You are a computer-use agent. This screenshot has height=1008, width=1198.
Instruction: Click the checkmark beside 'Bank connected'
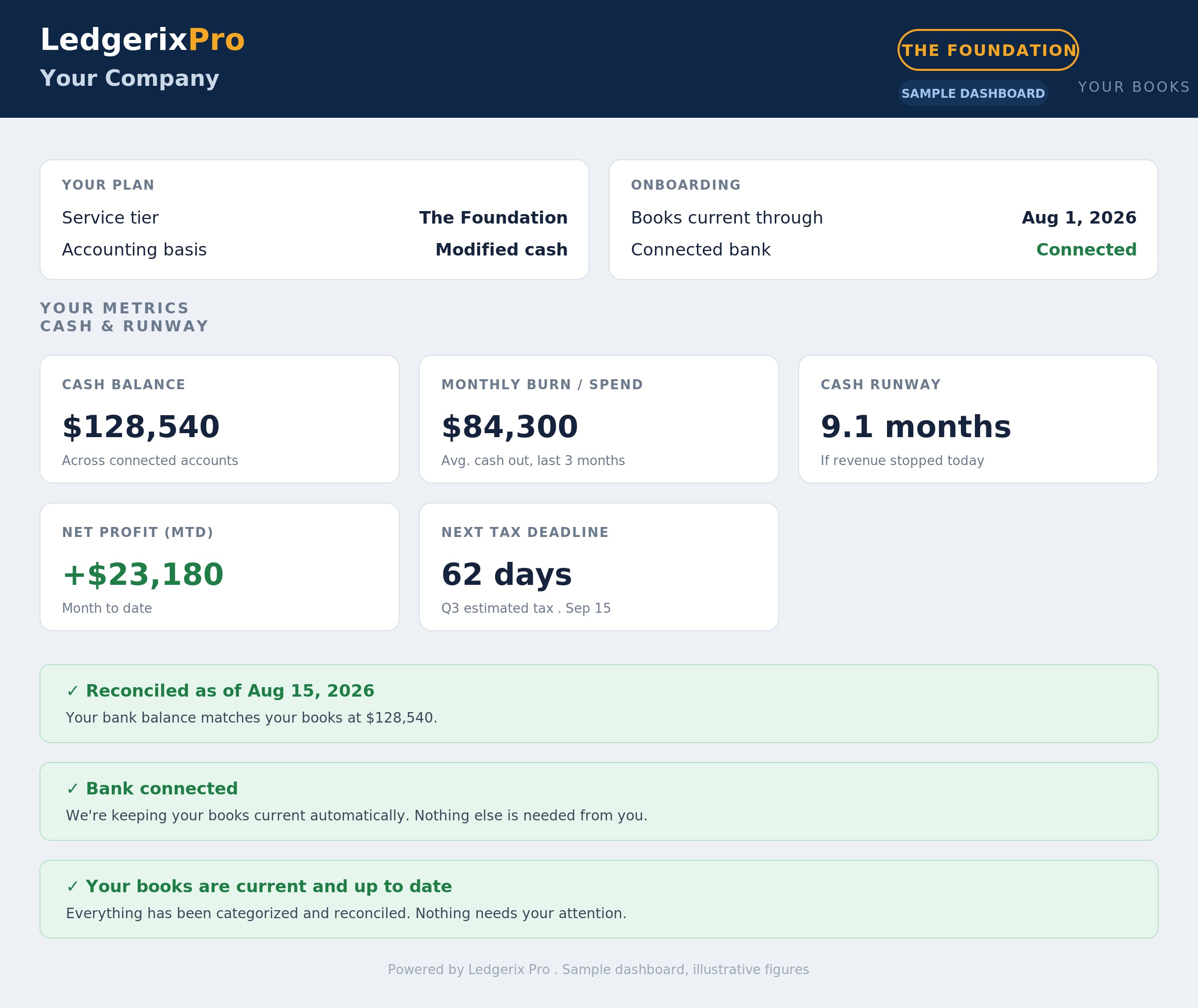click(x=72, y=789)
